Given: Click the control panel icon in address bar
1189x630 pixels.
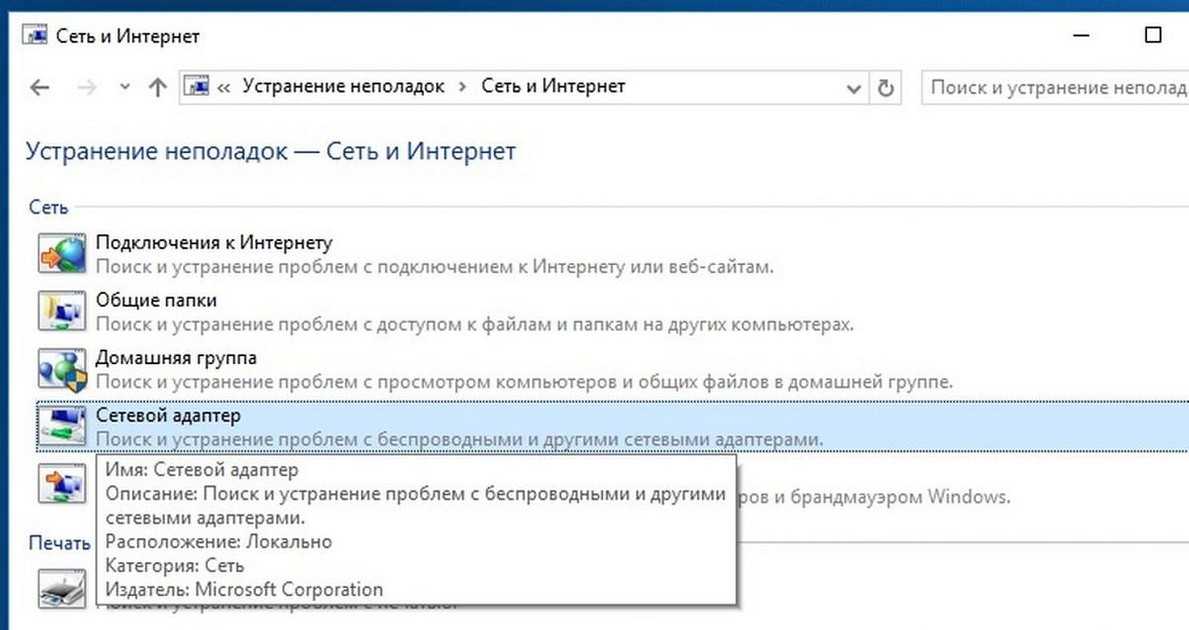Looking at the screenshot, I should pos(197,87).
